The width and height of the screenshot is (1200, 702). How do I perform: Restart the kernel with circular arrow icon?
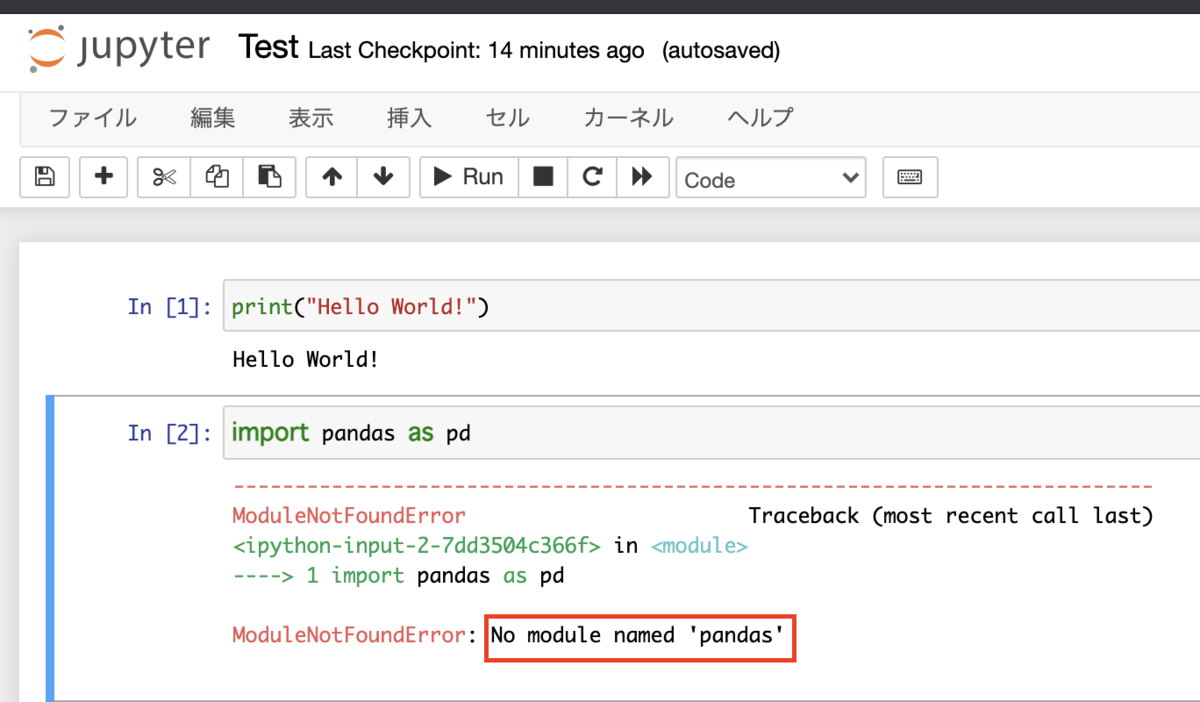[592, 177]
